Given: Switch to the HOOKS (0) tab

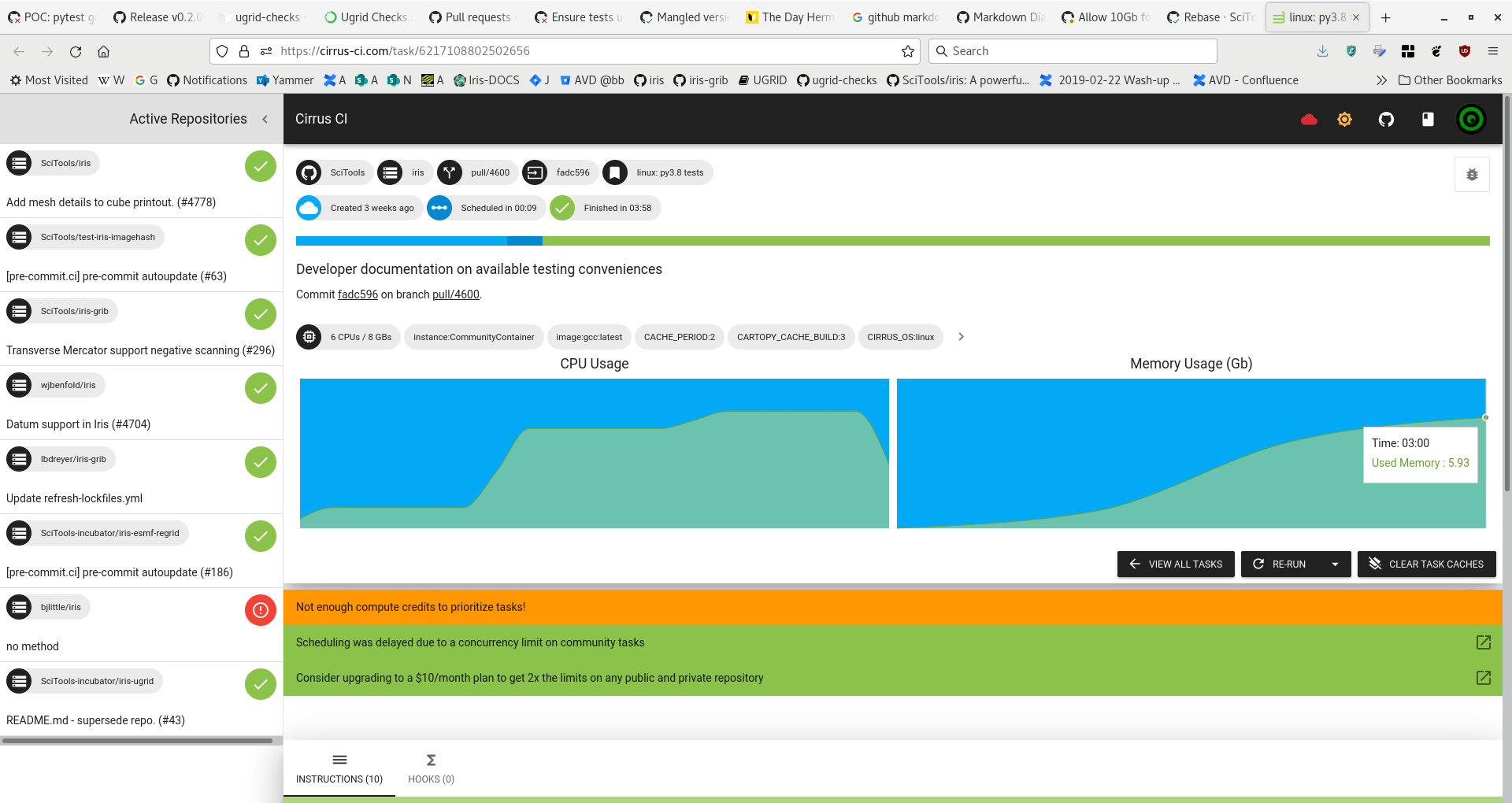Looking at the screenshot, I should coord(432,769).
